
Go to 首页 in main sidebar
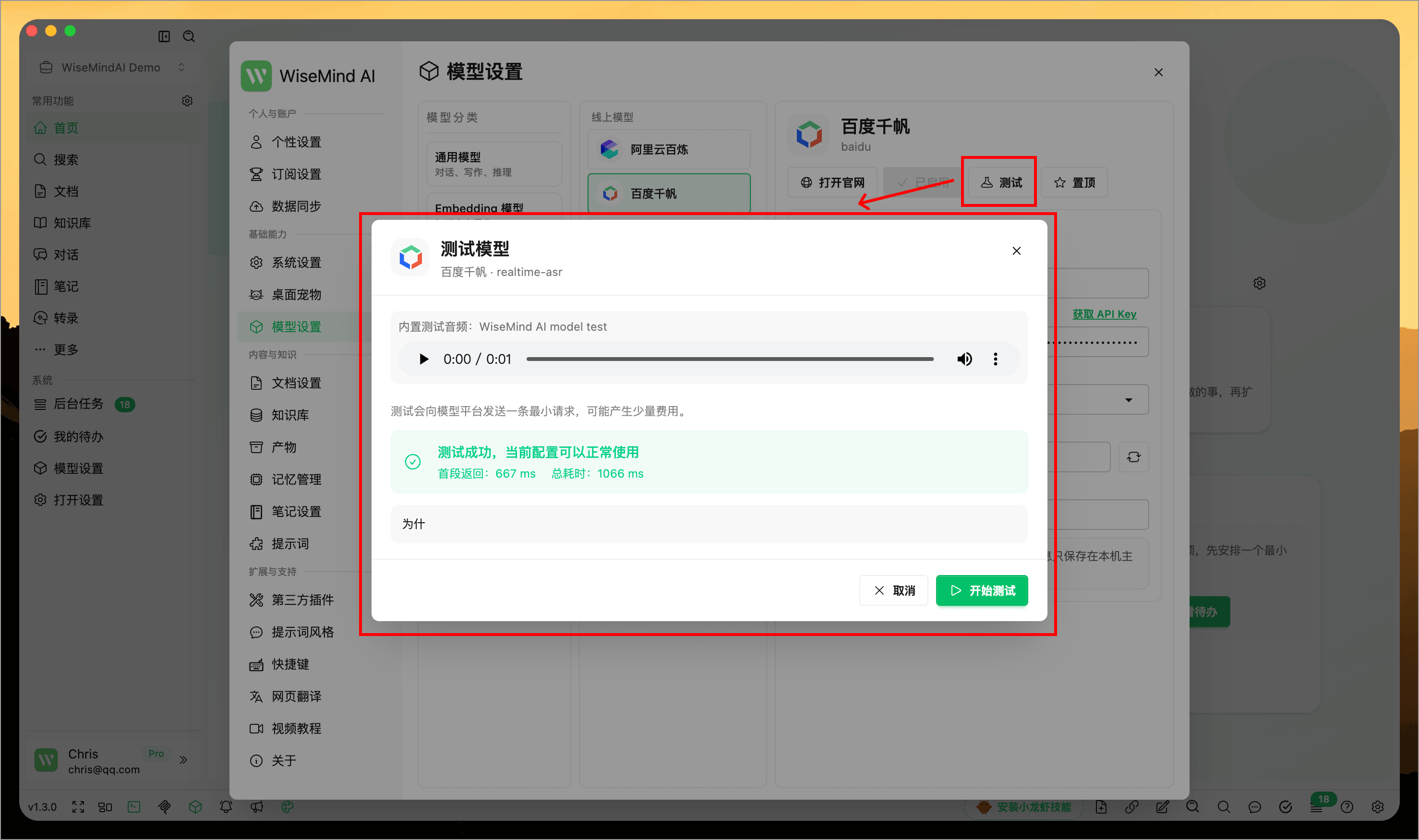click(x=113, y=128)
